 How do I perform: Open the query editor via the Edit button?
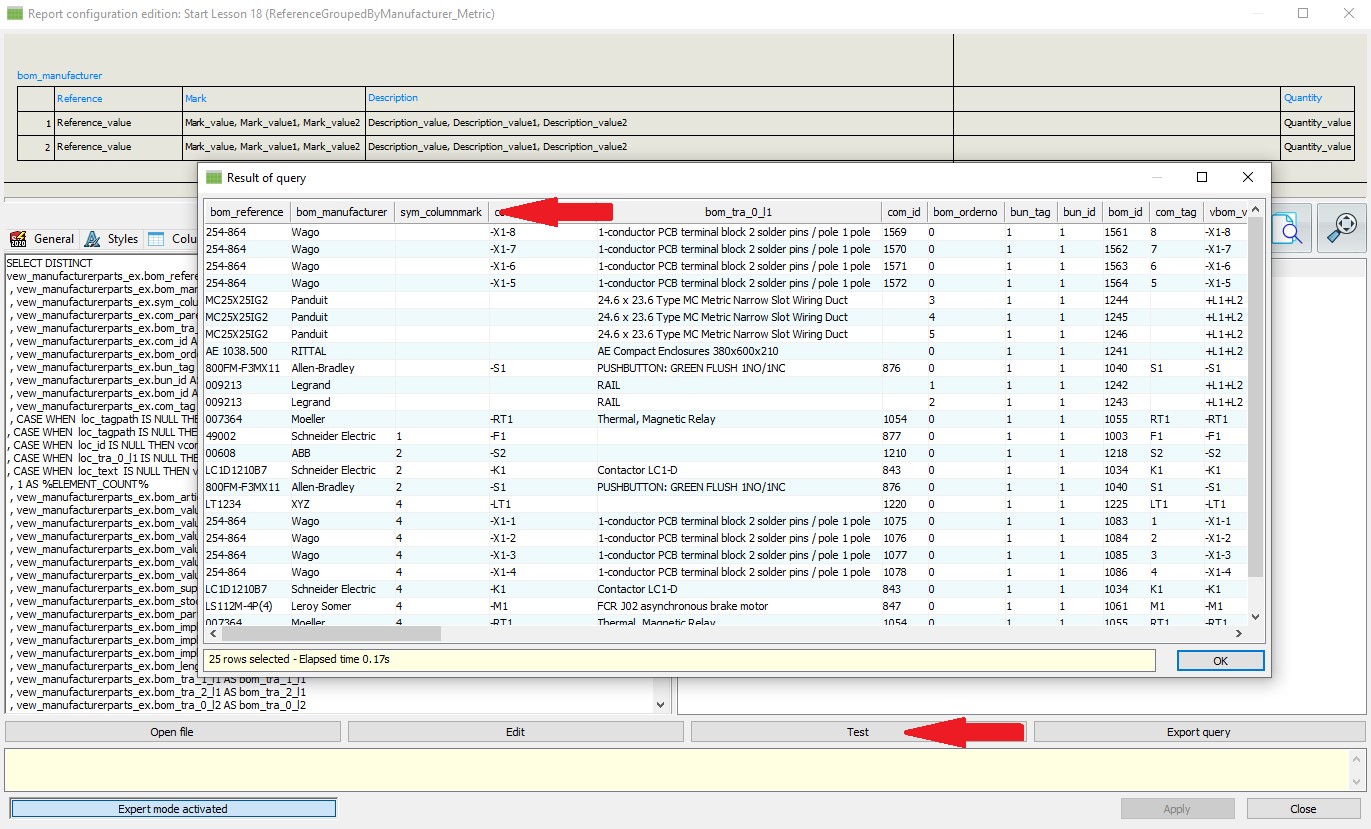515,731
